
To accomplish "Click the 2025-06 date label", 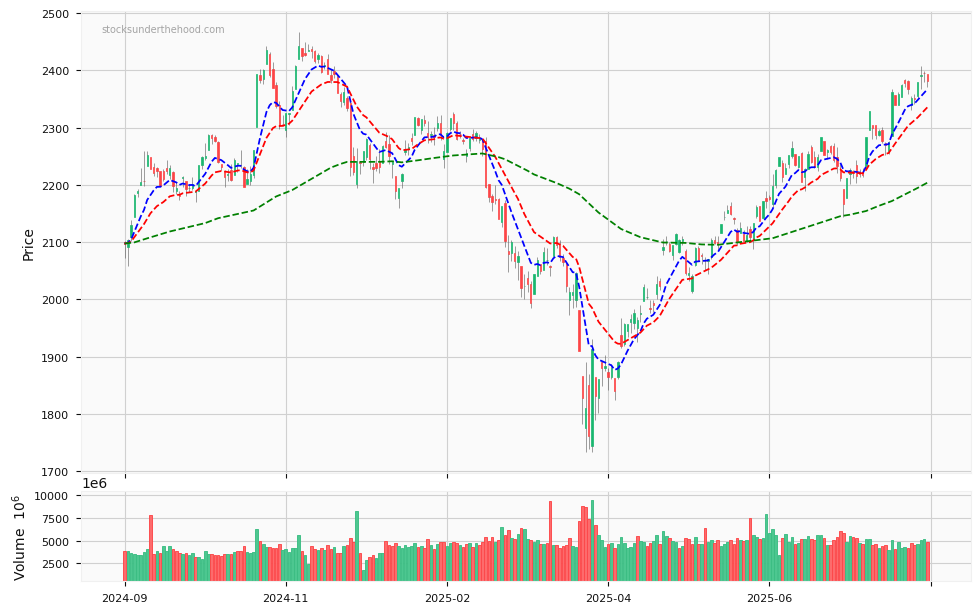I will click(770, 598).
